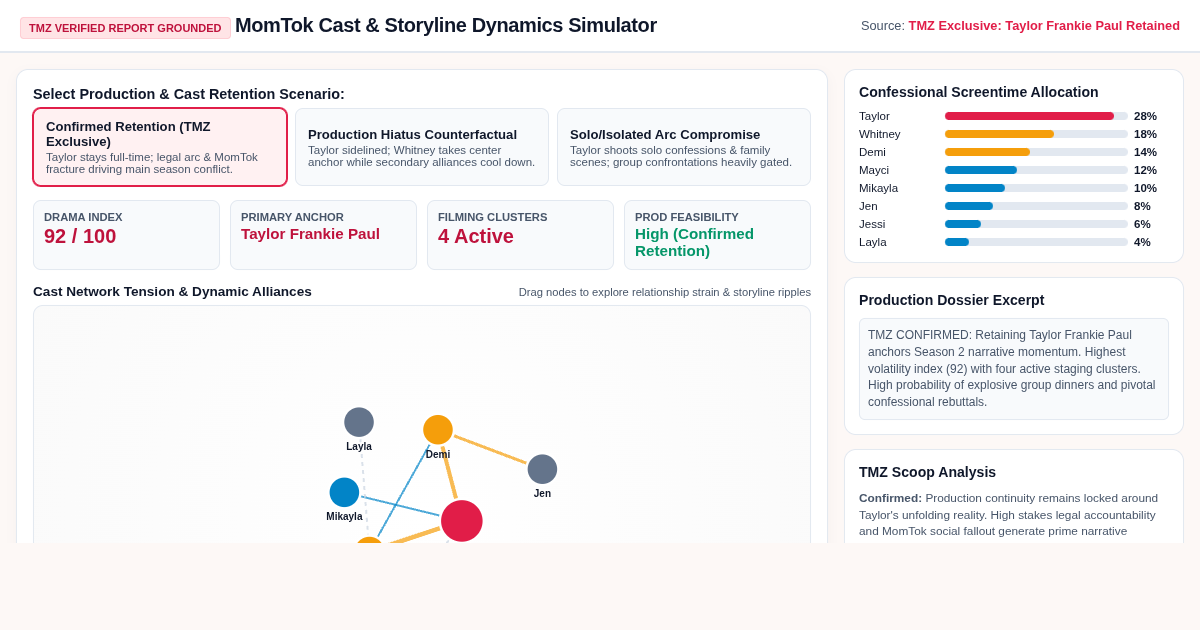Click the Confessional Screentime Allocation heading
This screenshot has width=1200, height=630.
pos(978,92)
